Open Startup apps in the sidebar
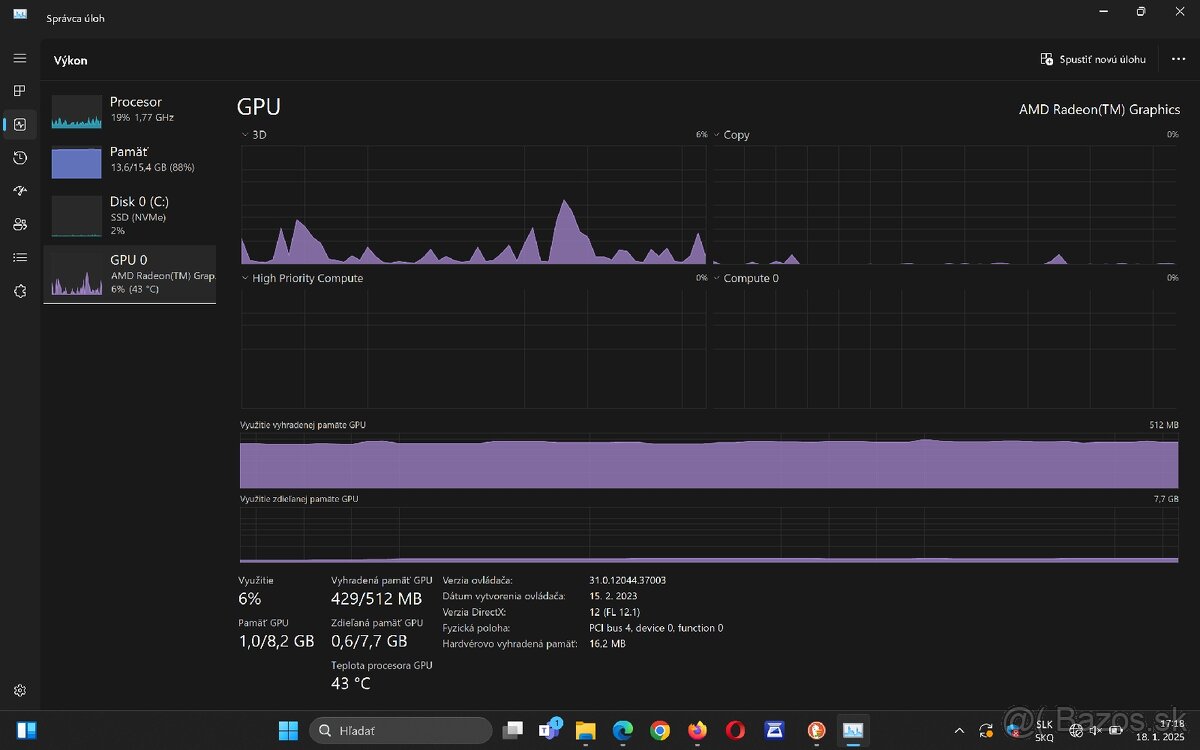This screenshot has width=1200, height=750. click(x=20, y=191)
